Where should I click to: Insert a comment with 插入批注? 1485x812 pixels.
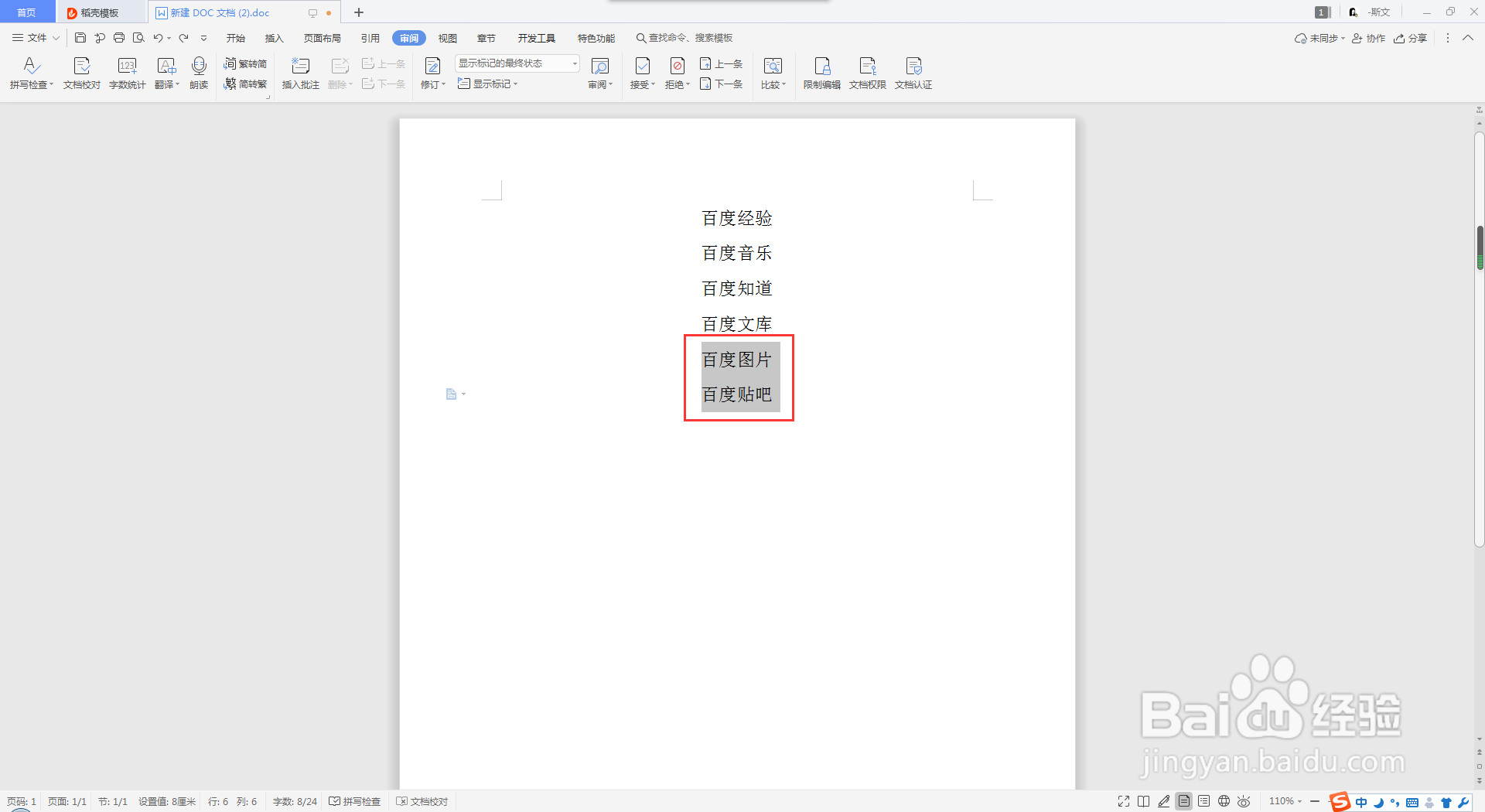coord(301,73)
